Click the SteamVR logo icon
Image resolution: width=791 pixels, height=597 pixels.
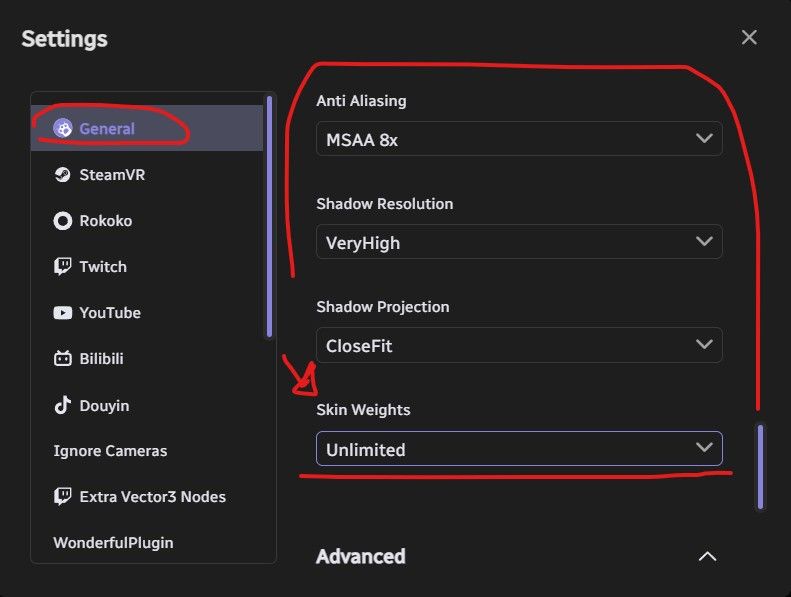[x=63, y=175]
